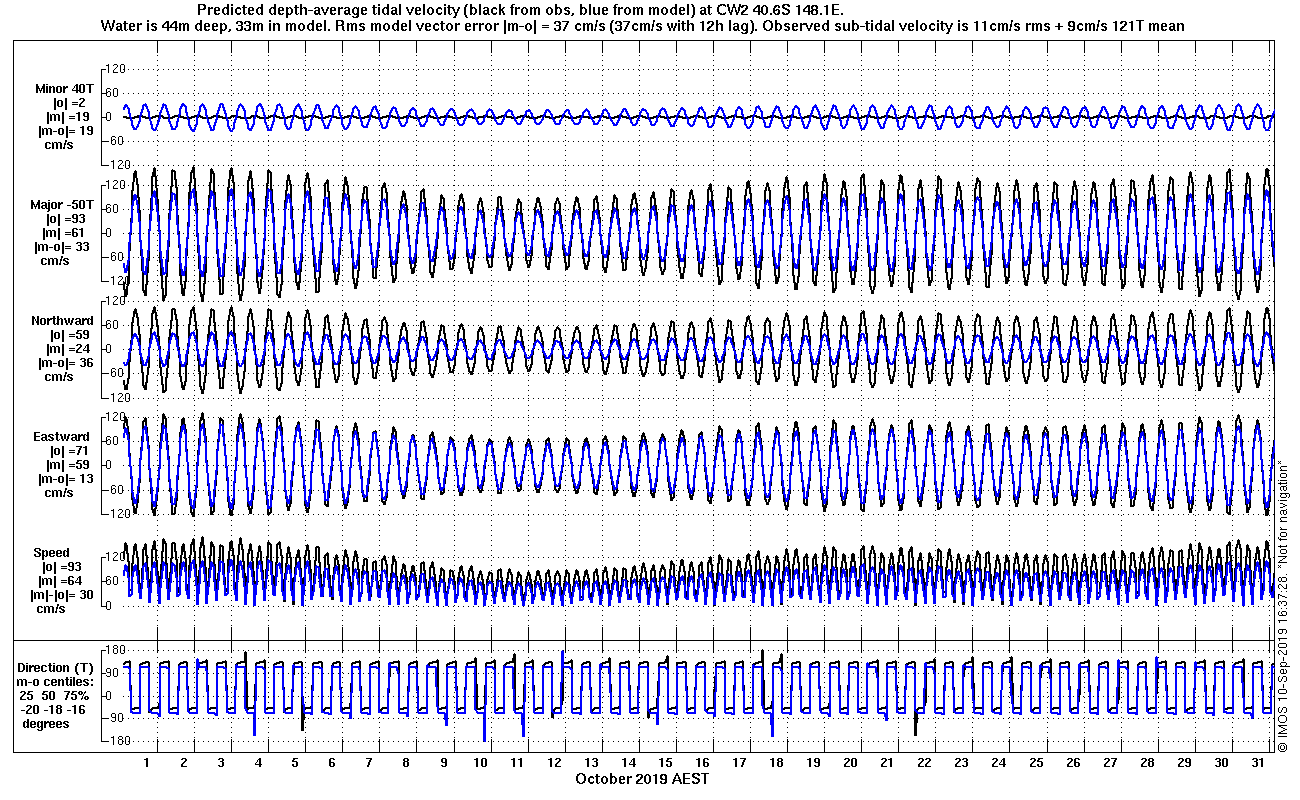This screenshot has width=1300, height=800.
Task: Click day '17' on the date axis
Action: pyautogui.click(x=739, y=763)
